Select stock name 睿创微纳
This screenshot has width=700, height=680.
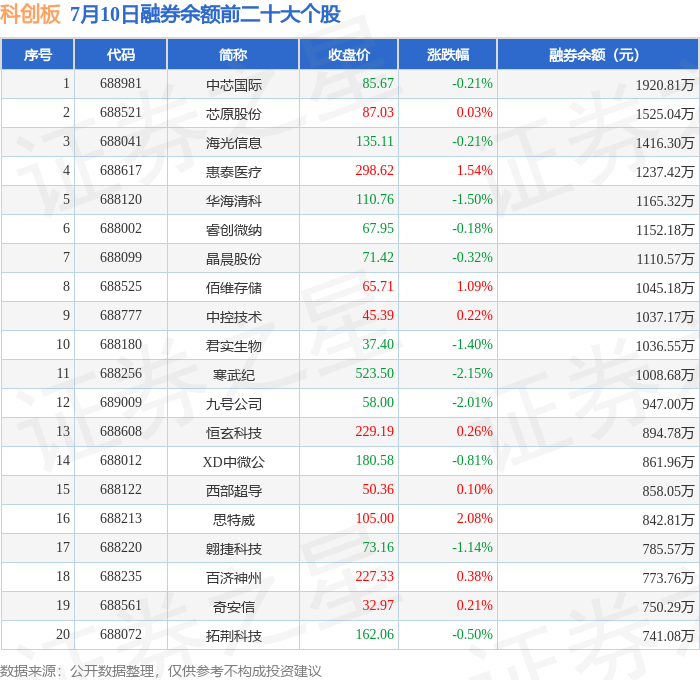click(233, 230)
